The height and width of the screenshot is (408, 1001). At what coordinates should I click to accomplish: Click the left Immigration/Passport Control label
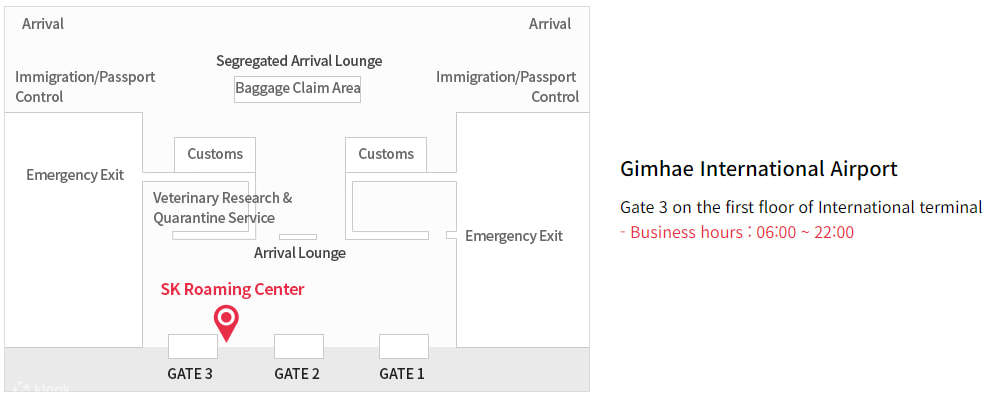coord(85,86)
